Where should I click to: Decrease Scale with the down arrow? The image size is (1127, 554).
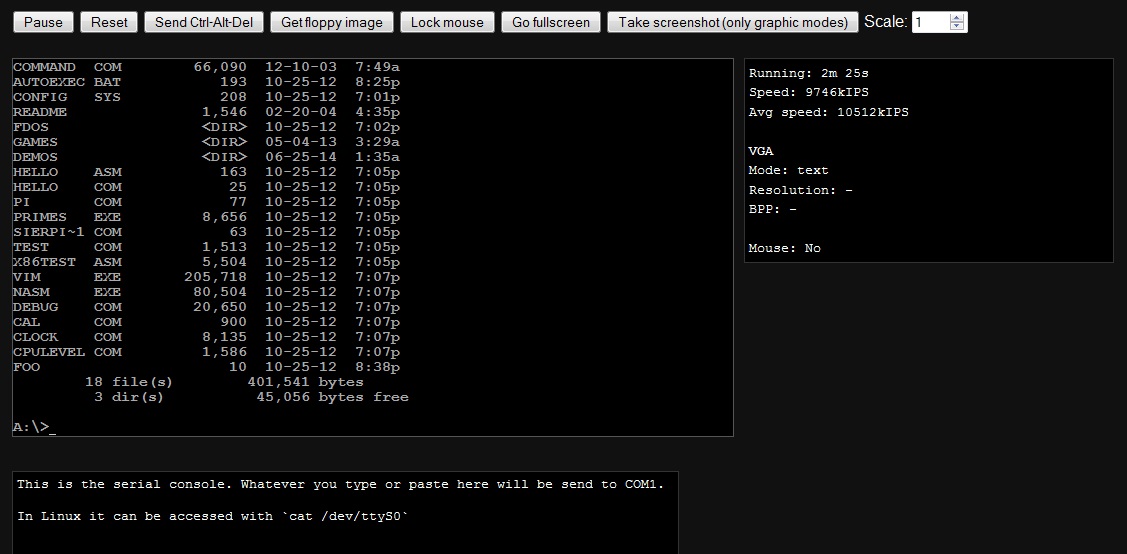[957, 27]
